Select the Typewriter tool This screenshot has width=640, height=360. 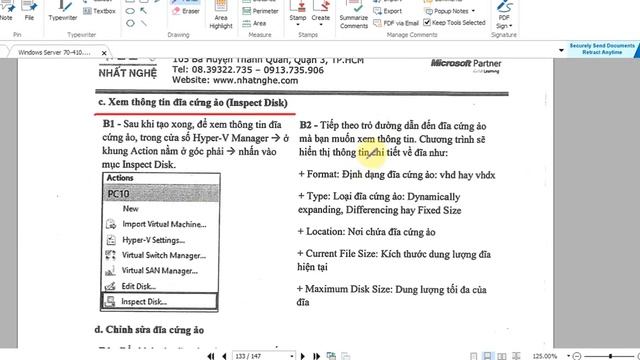(62, 11)
